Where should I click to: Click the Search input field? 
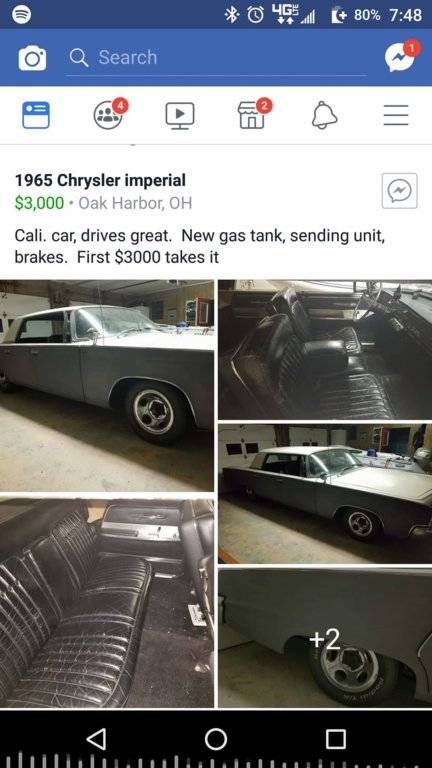216,58
